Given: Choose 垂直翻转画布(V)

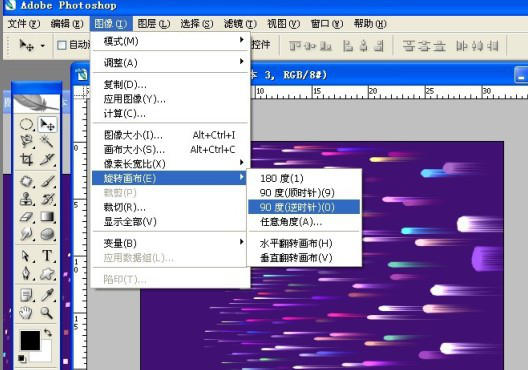Looking at the screenshot, I should pos(304,258).
